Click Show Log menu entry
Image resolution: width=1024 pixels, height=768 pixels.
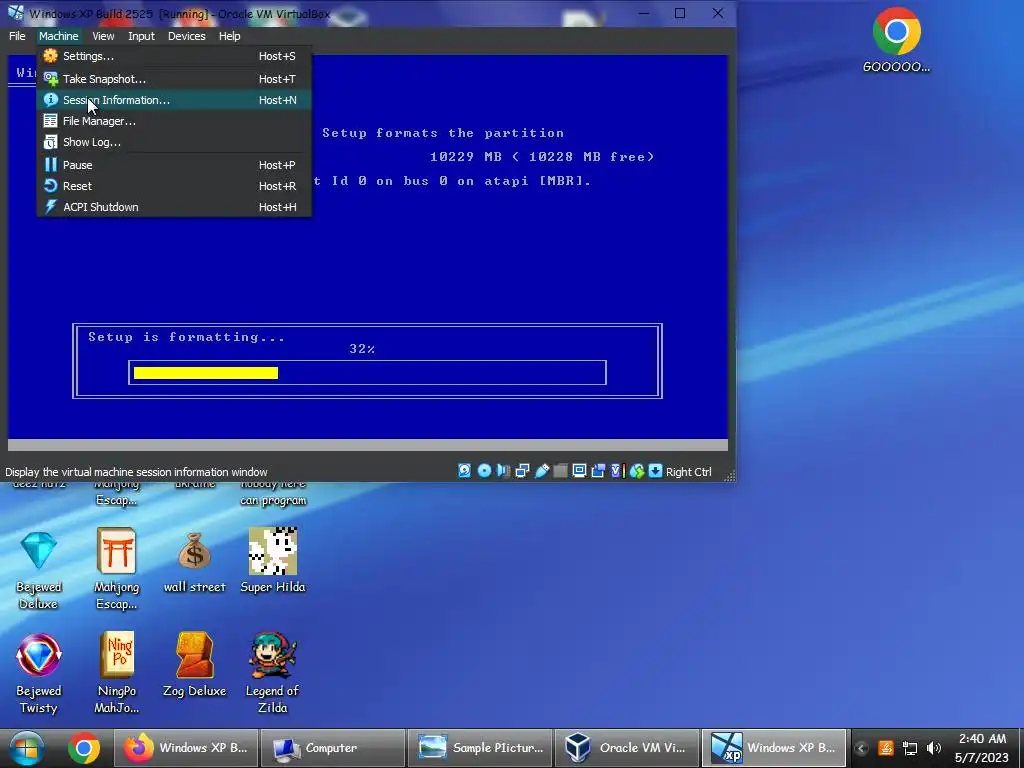(174, 142)
